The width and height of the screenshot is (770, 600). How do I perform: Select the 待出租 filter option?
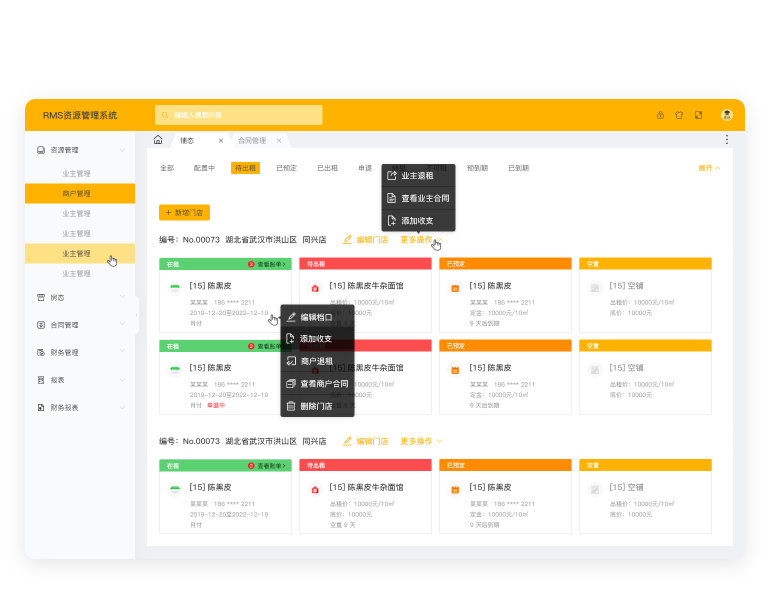(x=245, y=168)
